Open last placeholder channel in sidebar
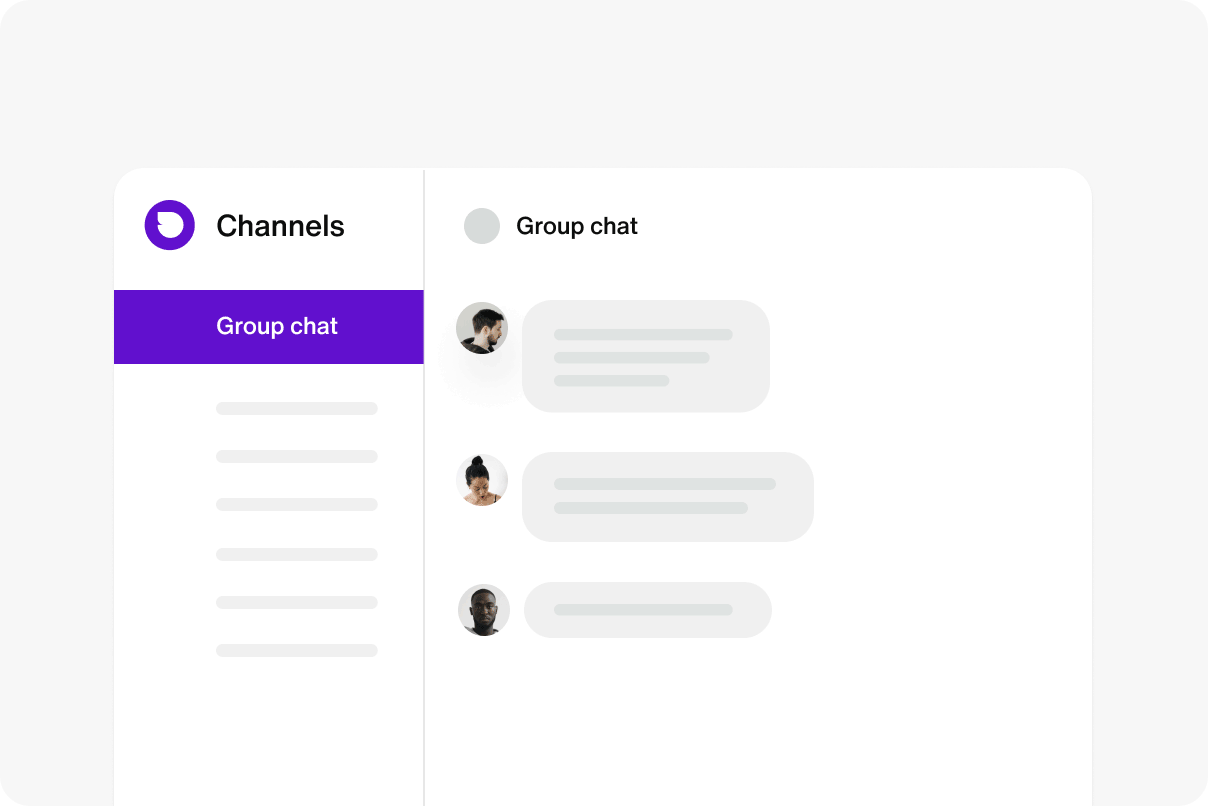1208x806 pixels. (297, 650)
